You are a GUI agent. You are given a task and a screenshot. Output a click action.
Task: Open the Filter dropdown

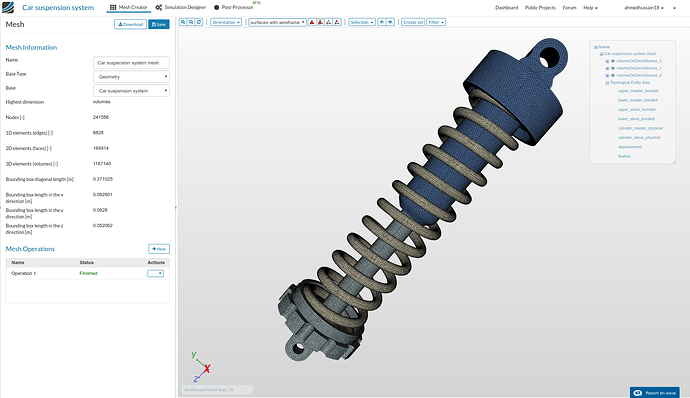click(436, 22)
